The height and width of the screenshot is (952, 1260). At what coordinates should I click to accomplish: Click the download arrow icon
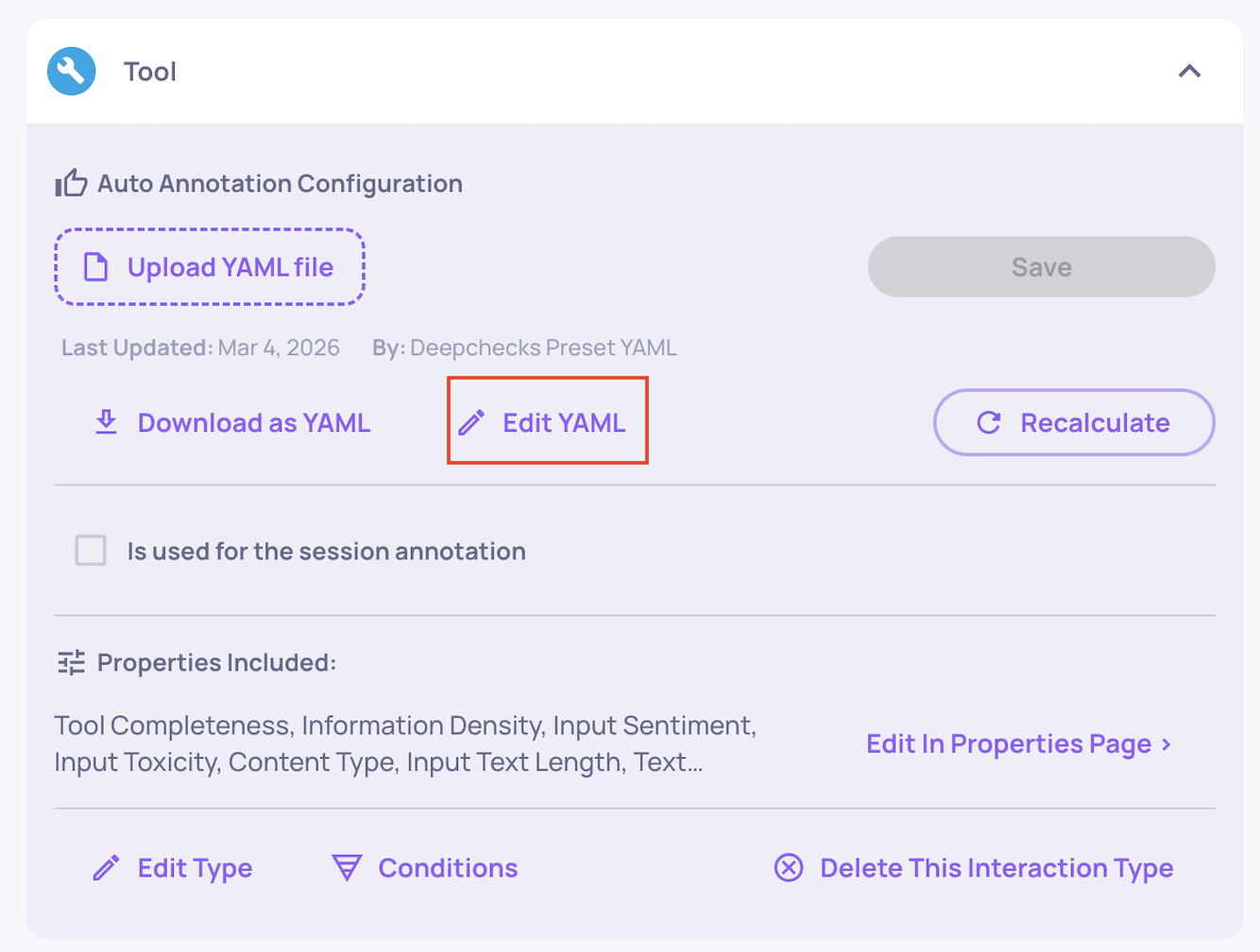click(107, 422)
